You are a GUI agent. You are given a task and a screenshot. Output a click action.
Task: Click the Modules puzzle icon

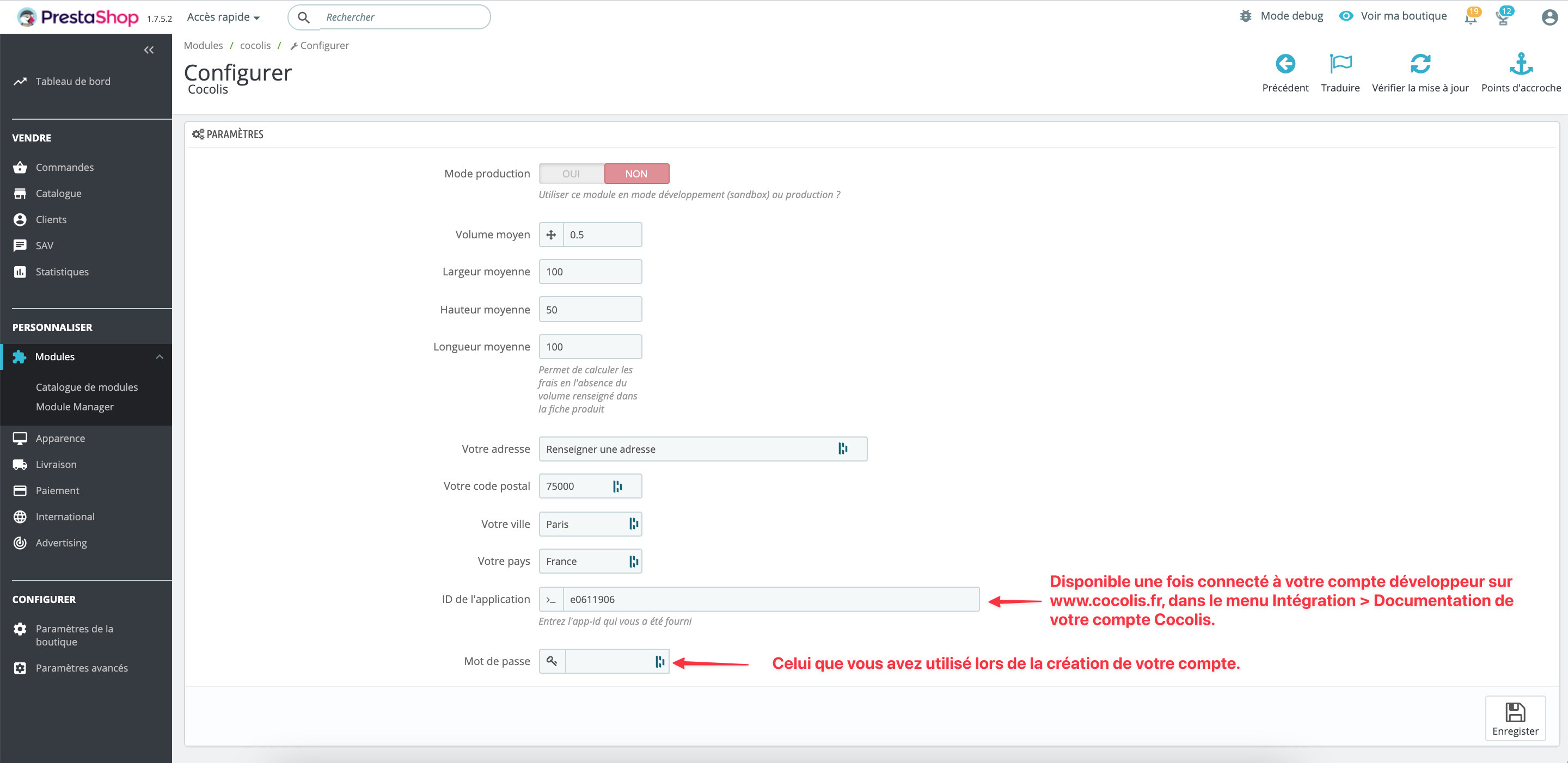pyautogui.click(x=20, y=356)
